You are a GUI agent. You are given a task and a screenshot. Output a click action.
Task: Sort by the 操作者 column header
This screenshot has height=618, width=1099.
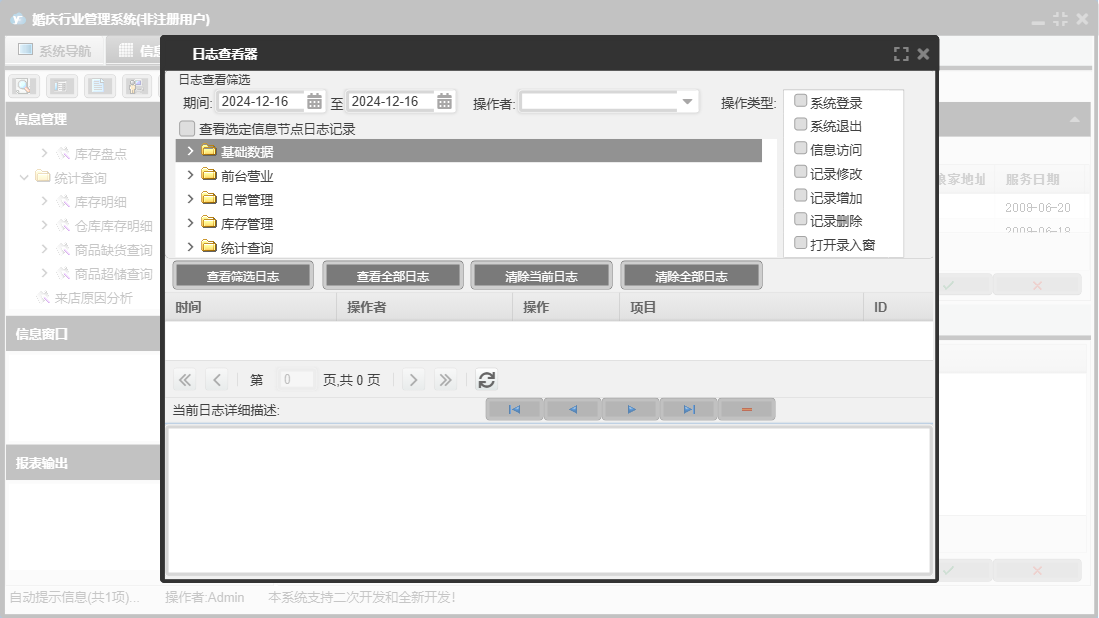click(x=425, y=307)
